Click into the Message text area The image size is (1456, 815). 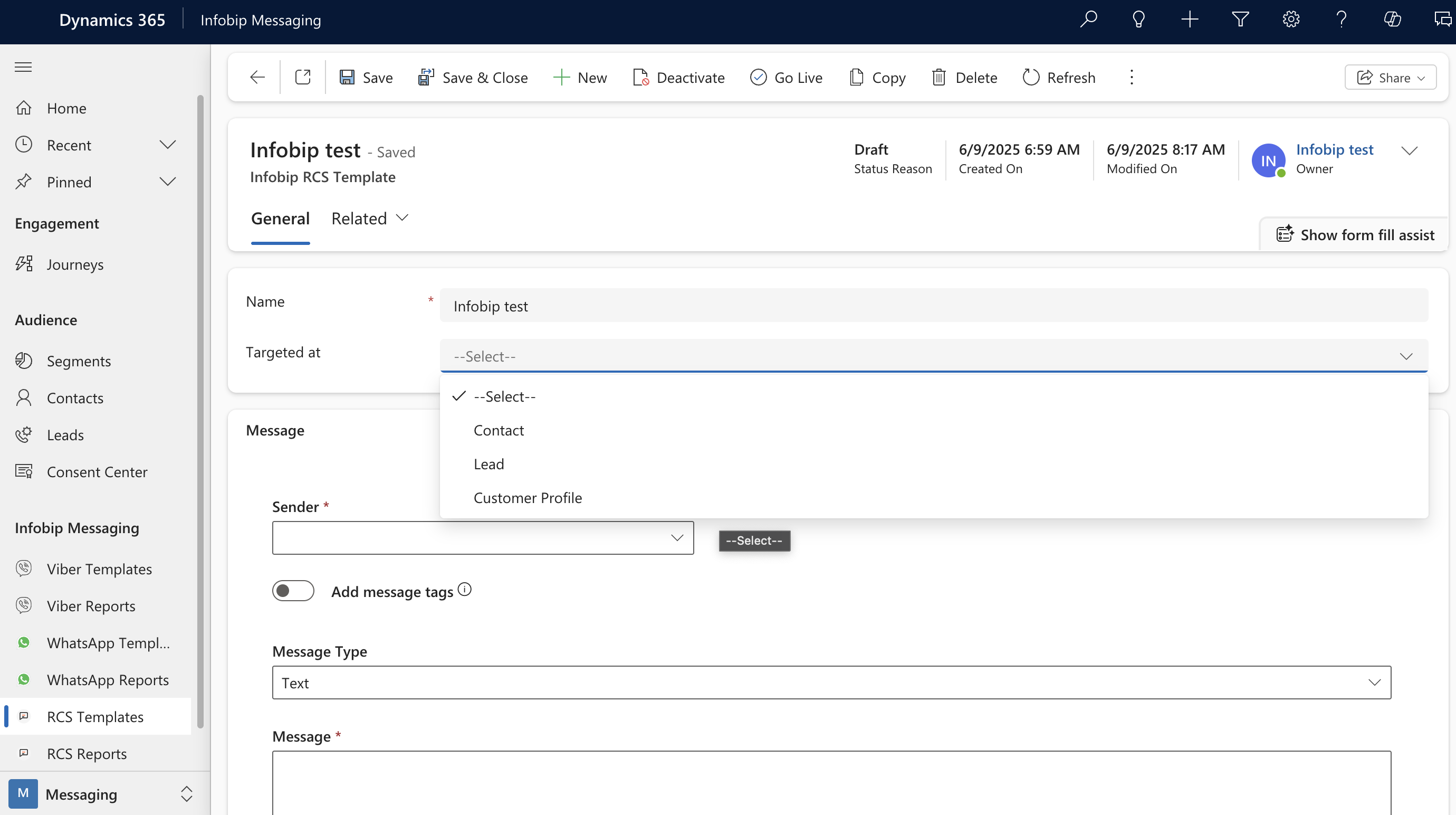831,783
